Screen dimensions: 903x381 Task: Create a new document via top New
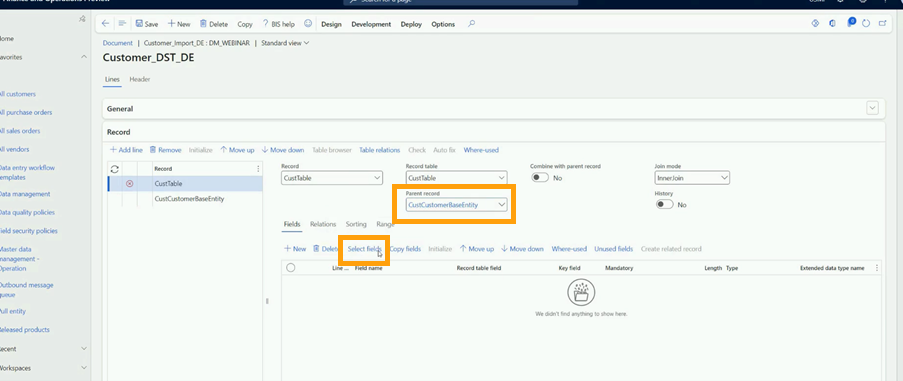179,24
